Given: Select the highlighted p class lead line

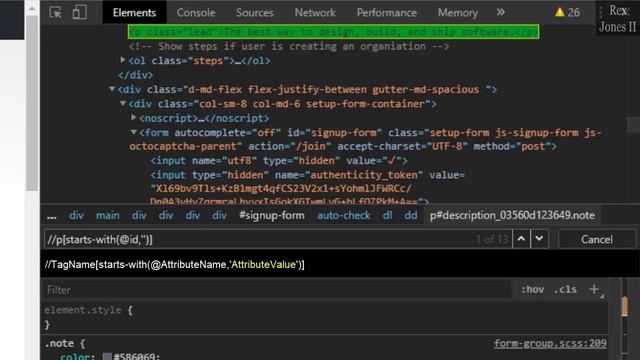Looking at the screenshot, I should pos(333,32).
